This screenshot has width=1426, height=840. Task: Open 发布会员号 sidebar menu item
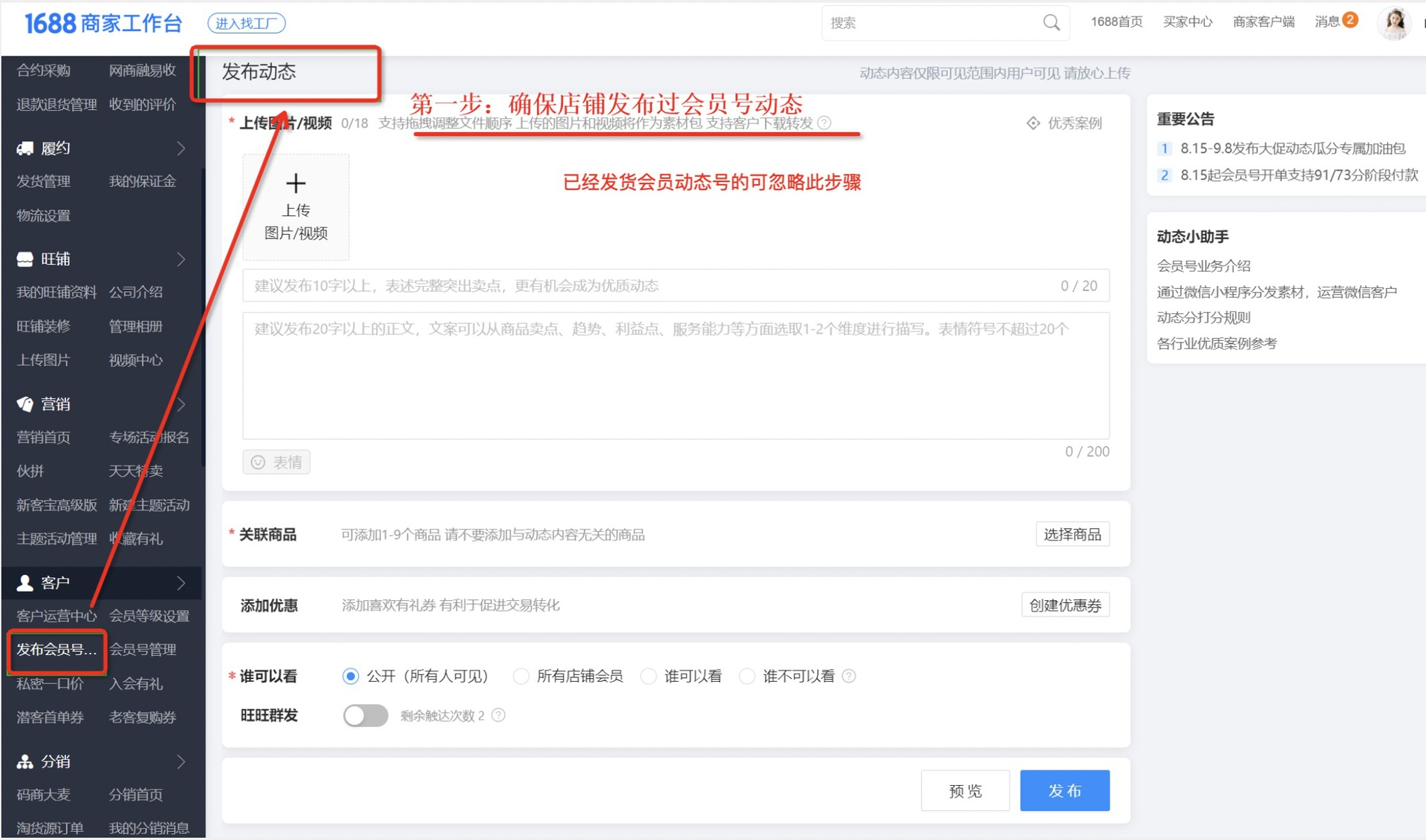[56, 649]
